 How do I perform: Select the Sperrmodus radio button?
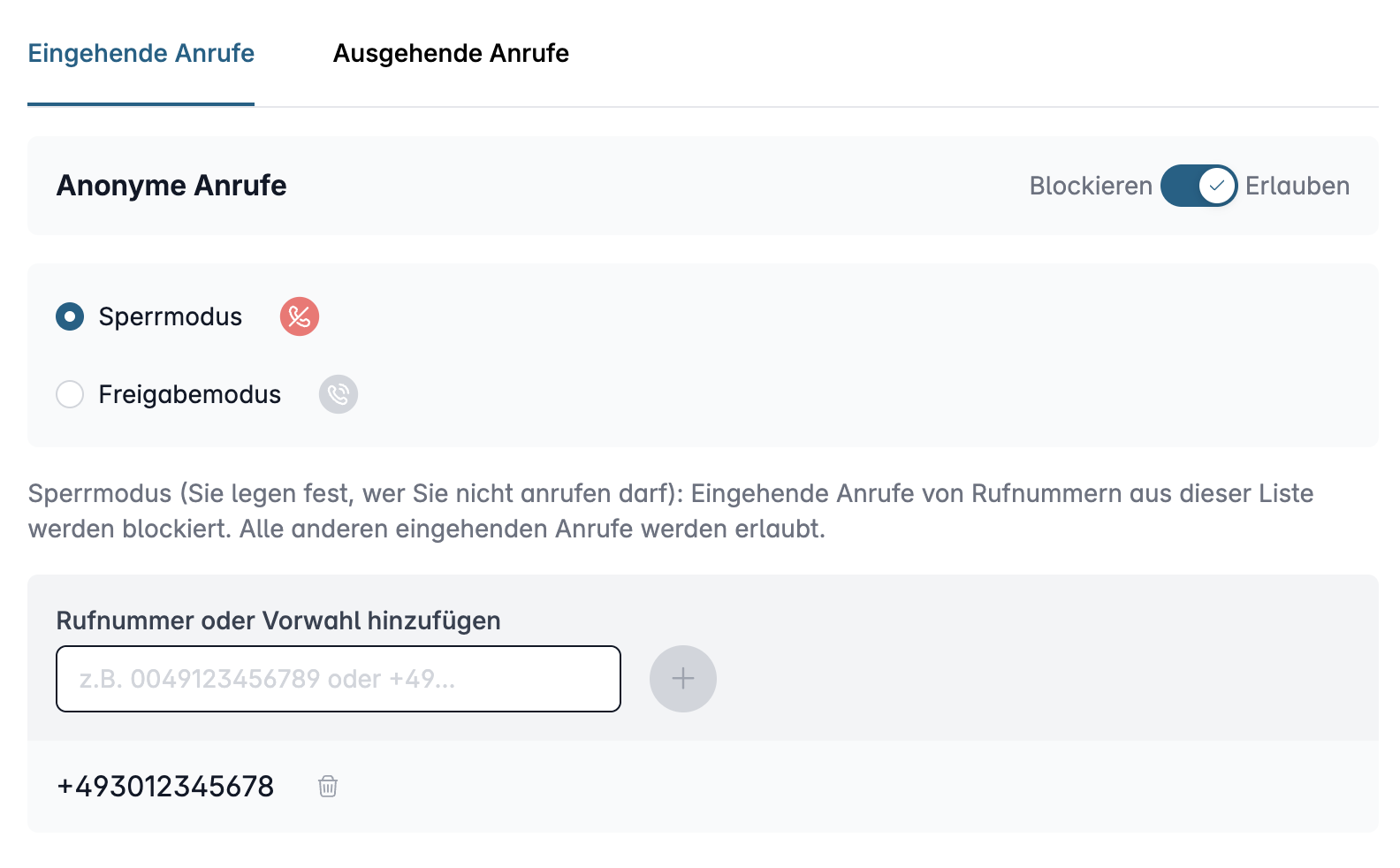point(70,316)
